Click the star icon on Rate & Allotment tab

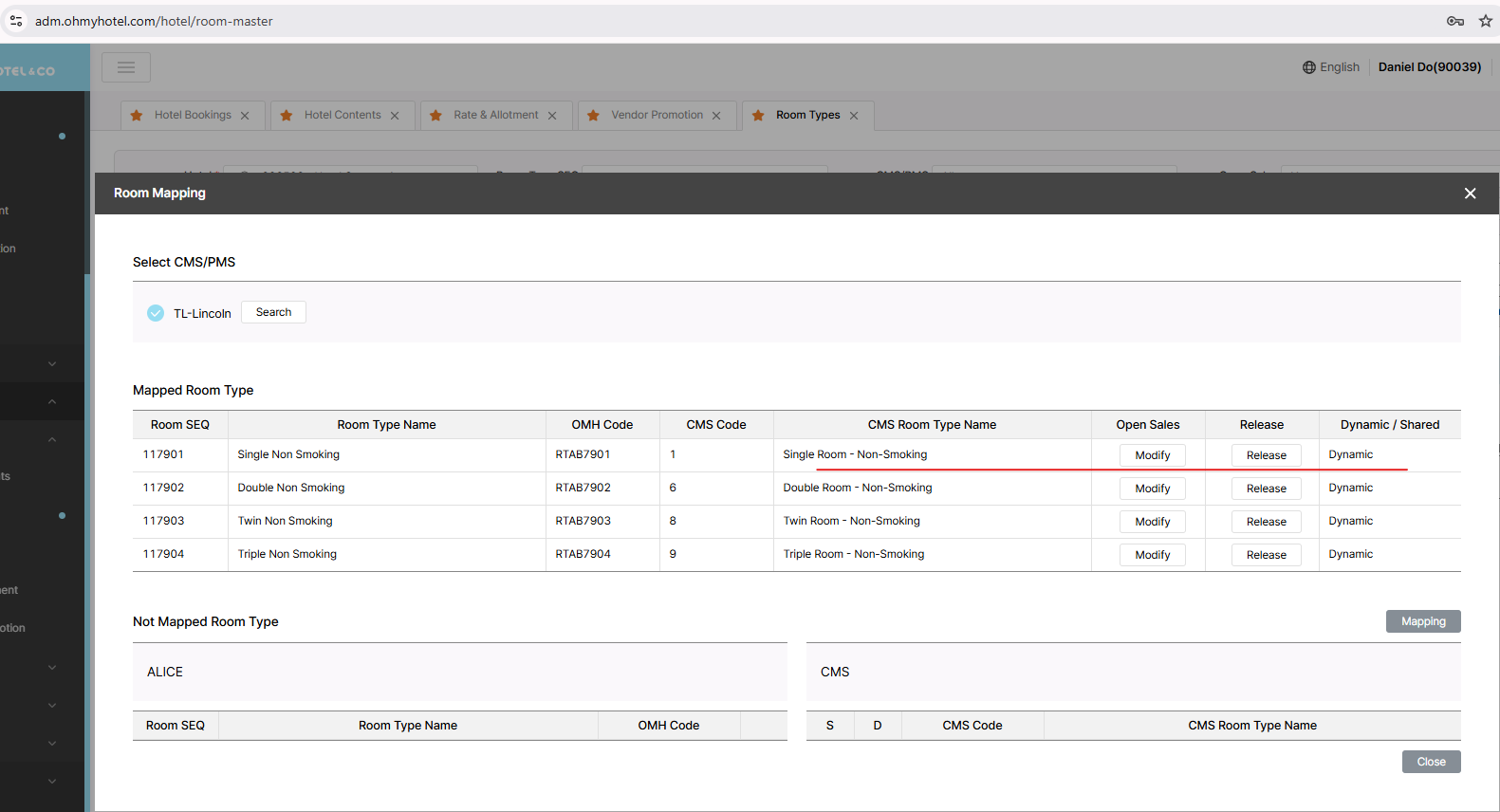(x=435, y=116)
